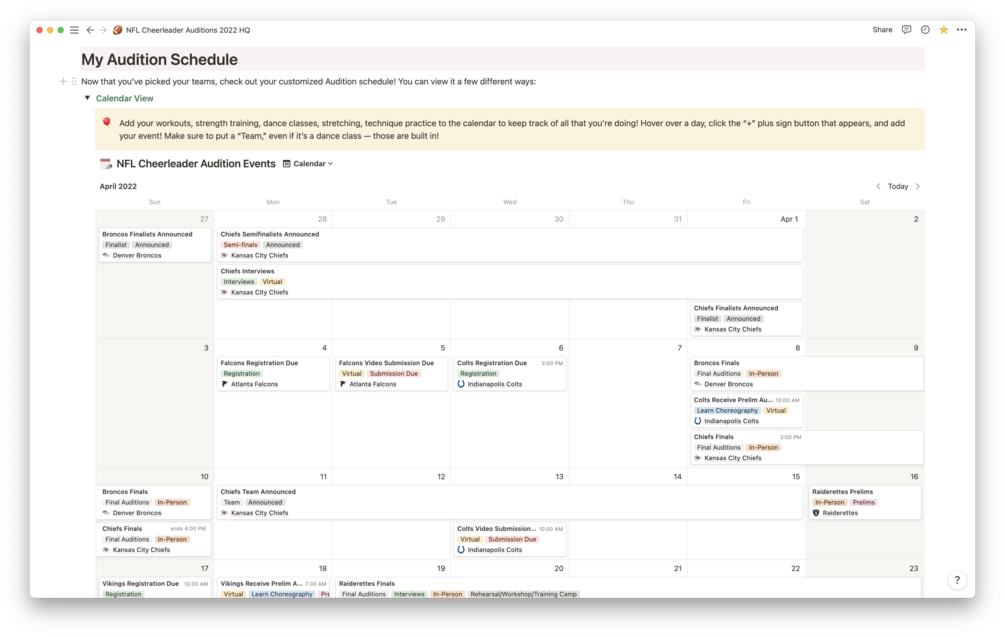Click Registration tag on Falcons Registration Due

click(x=242, y=374)
